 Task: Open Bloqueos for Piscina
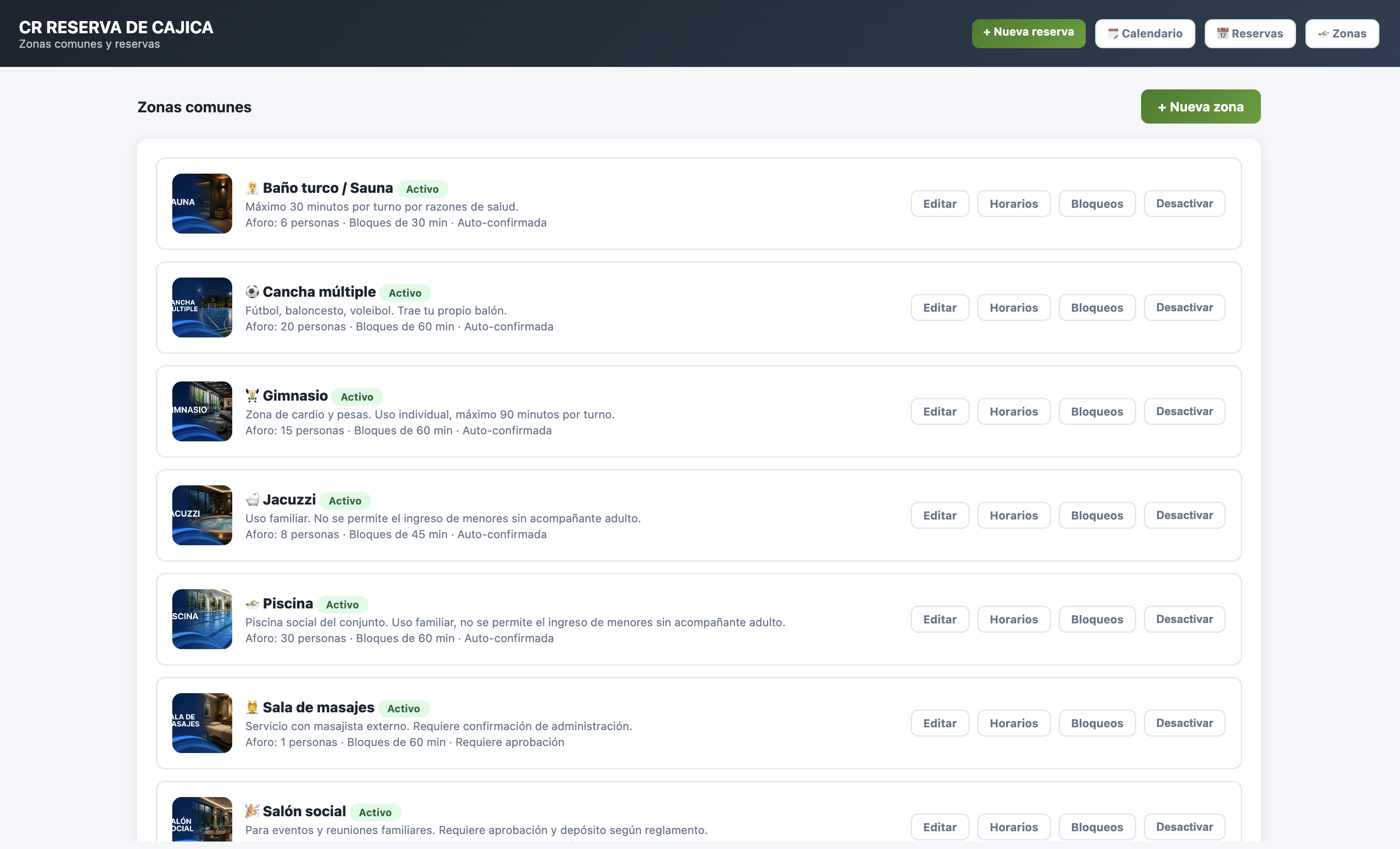(1097, 619)
